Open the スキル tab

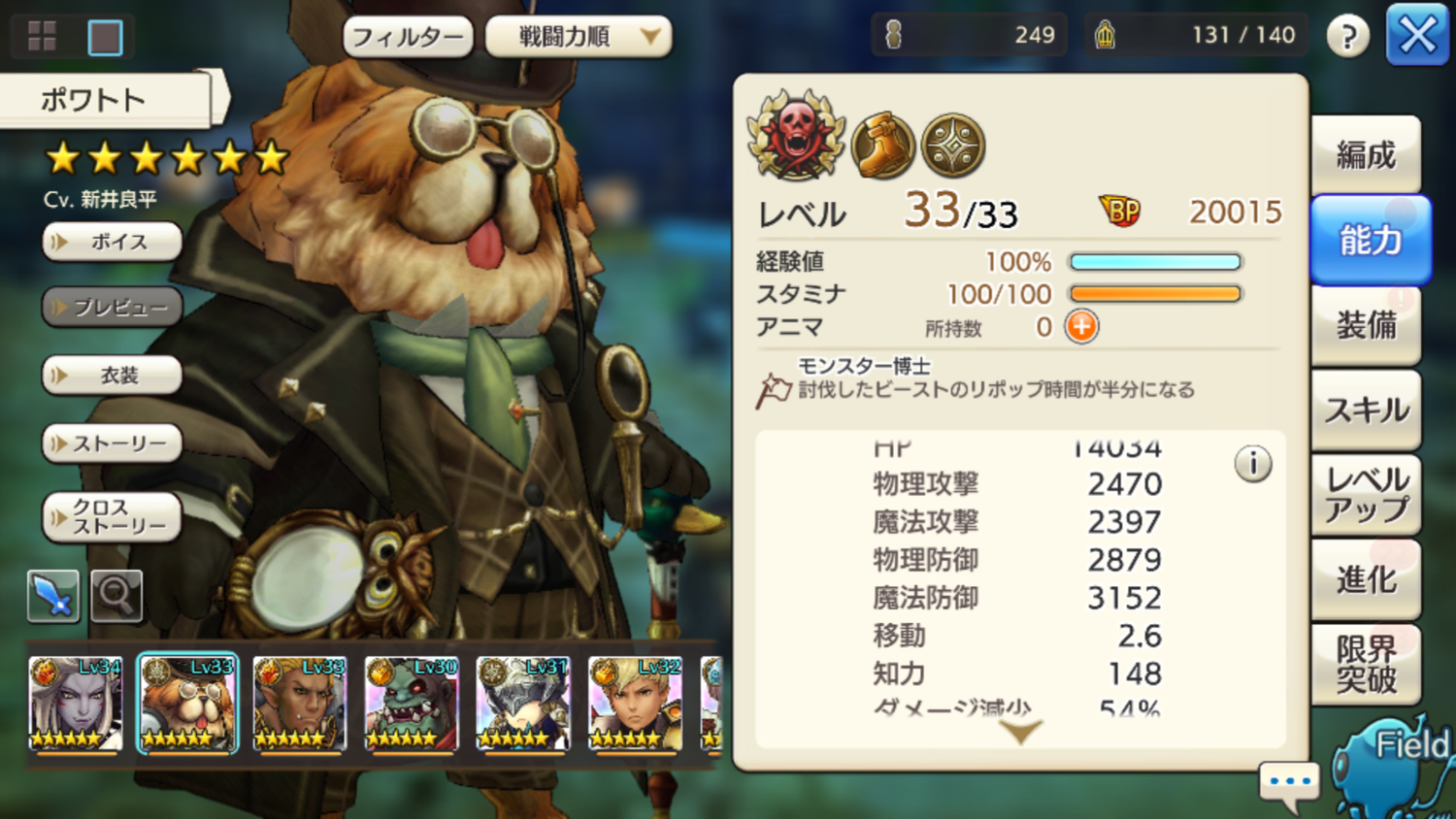1366,410
